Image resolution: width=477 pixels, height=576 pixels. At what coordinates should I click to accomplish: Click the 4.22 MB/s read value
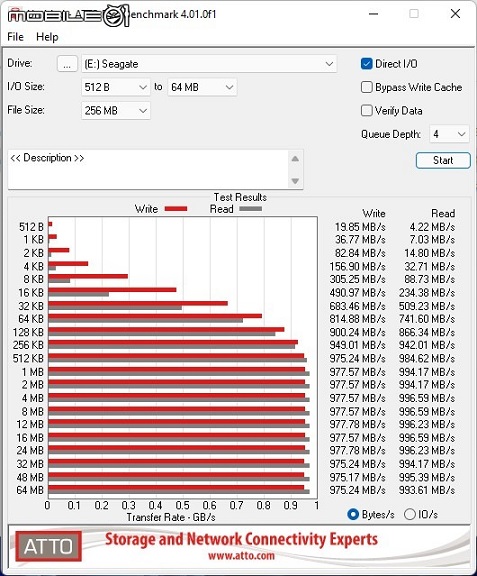coord(432,227)
